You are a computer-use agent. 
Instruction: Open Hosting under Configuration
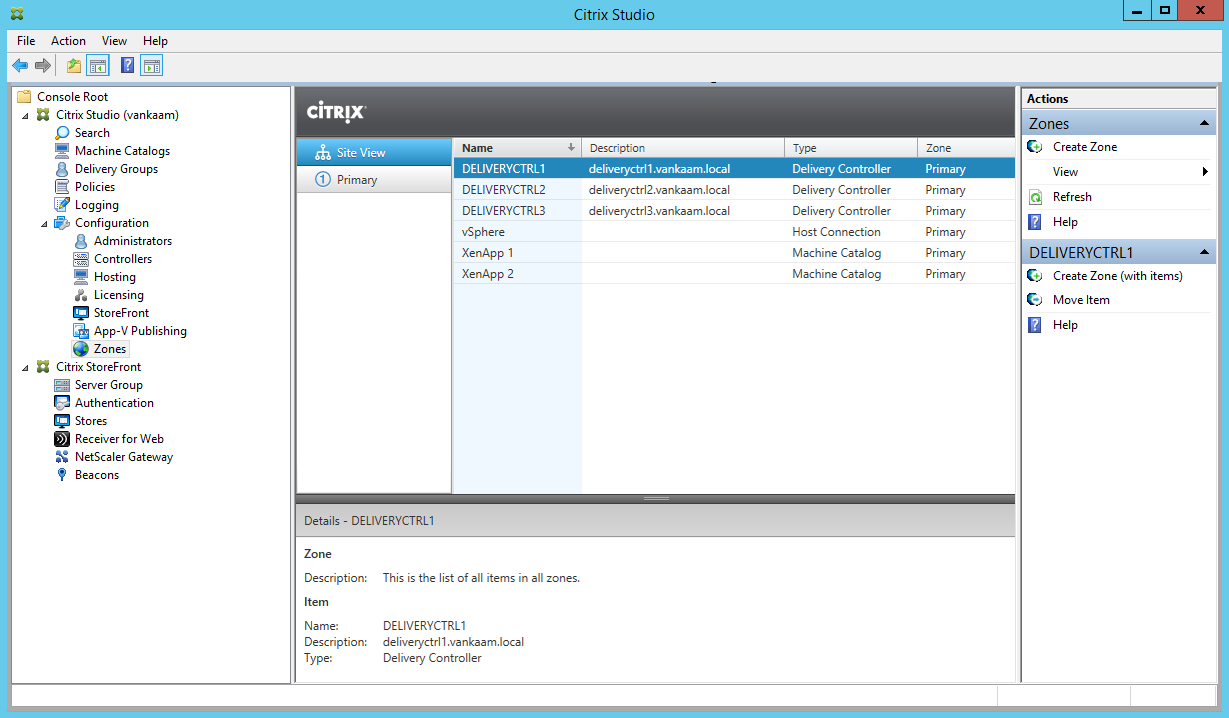tap(115, 277)
